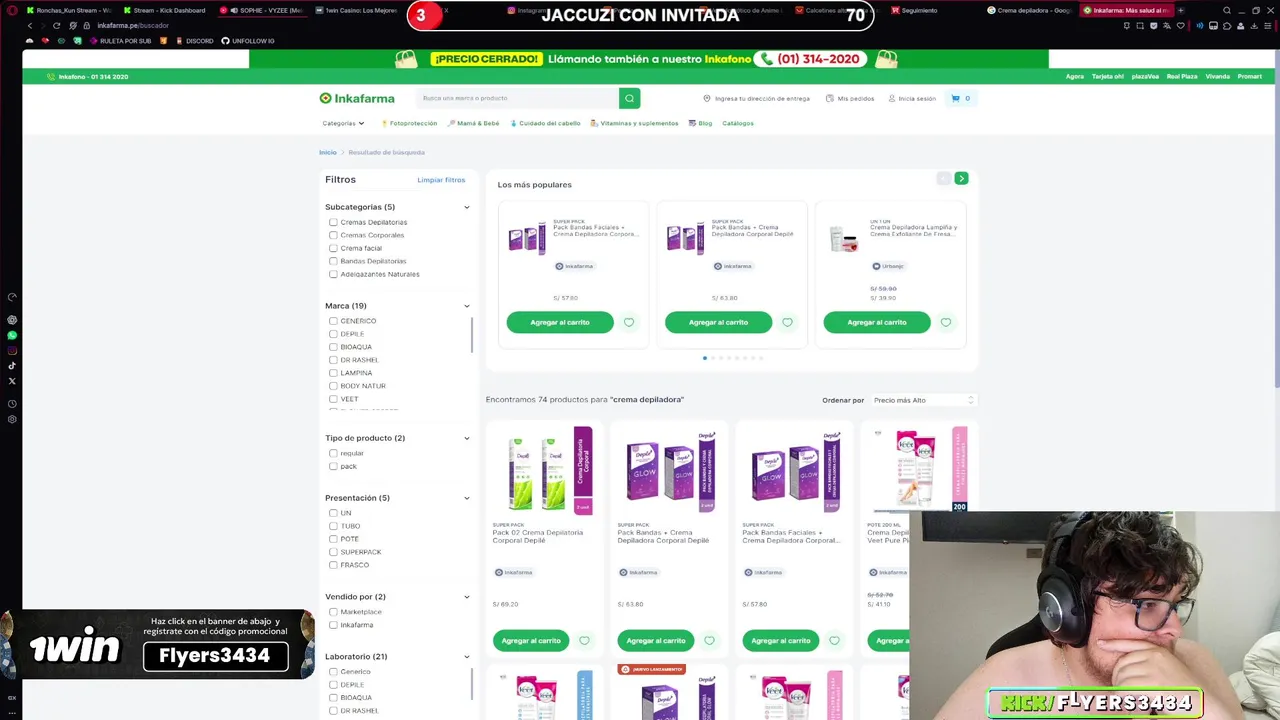Collapse the Vendido por section
This screenshot has height=720, width=1280.
pos(466,597)
